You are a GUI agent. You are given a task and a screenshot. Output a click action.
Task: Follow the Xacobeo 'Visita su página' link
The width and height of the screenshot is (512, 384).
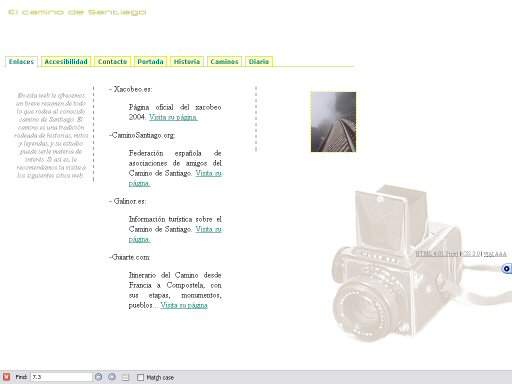[x=173, y=117]
